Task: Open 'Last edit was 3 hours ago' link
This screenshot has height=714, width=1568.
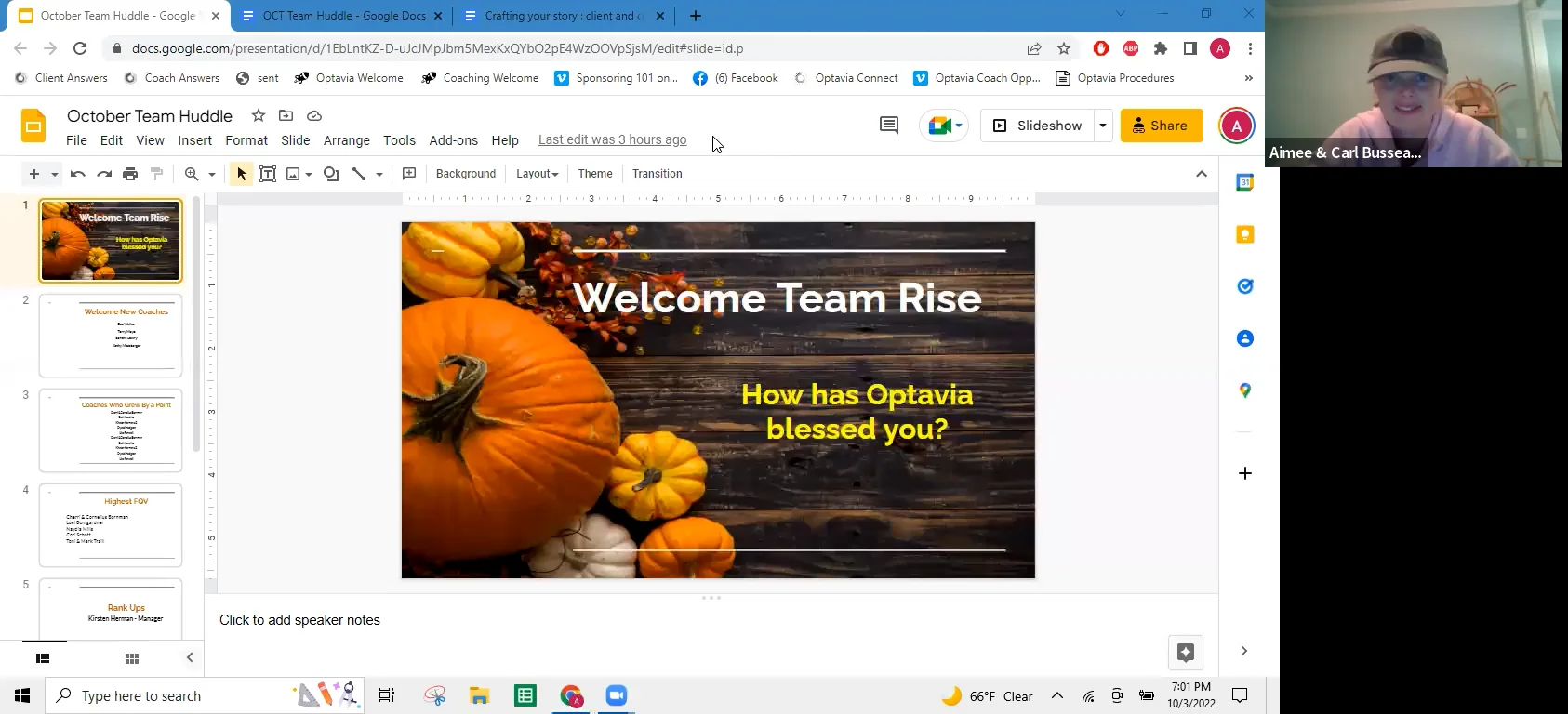Action: 613,139
